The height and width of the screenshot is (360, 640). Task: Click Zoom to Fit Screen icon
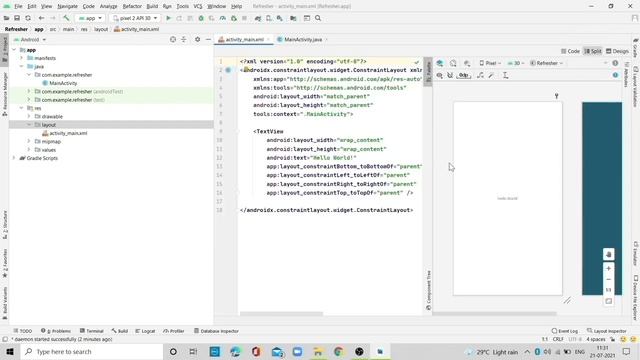609,301
